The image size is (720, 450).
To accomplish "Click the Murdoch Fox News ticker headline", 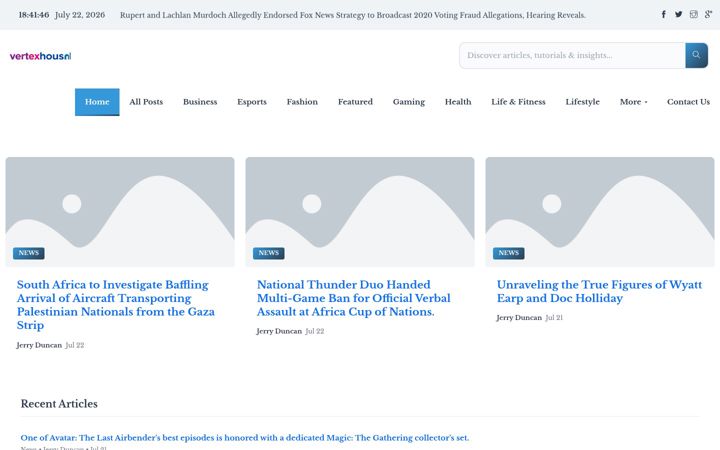I will pos(353,15).
